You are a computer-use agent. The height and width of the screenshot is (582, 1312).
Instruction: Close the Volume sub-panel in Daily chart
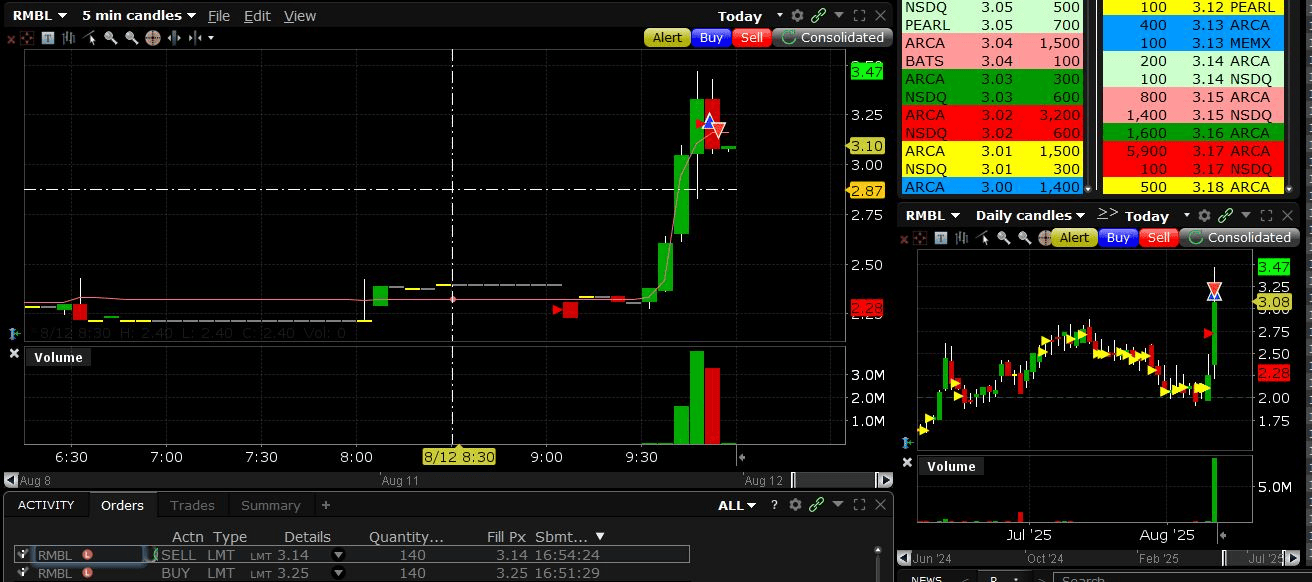tap(908, 463)
